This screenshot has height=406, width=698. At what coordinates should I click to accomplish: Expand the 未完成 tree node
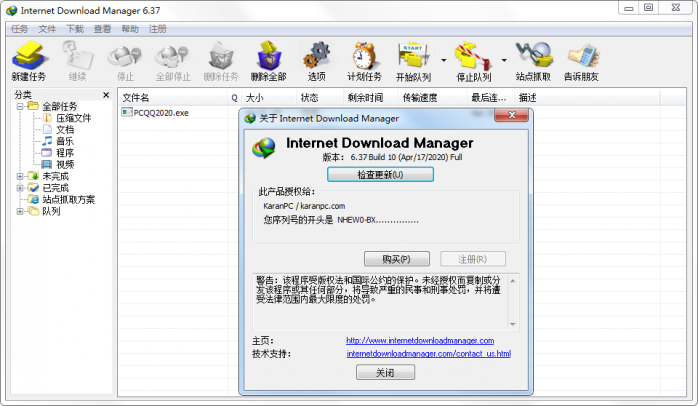point(20,176)
